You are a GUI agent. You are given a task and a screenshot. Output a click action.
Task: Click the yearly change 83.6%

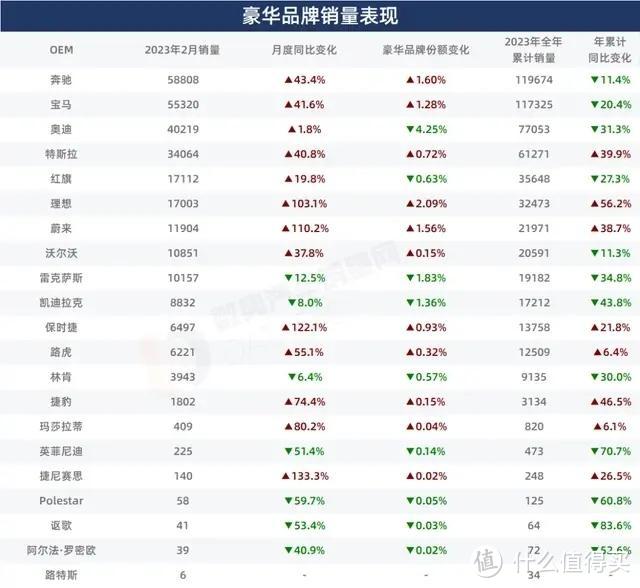pos(611,525)
